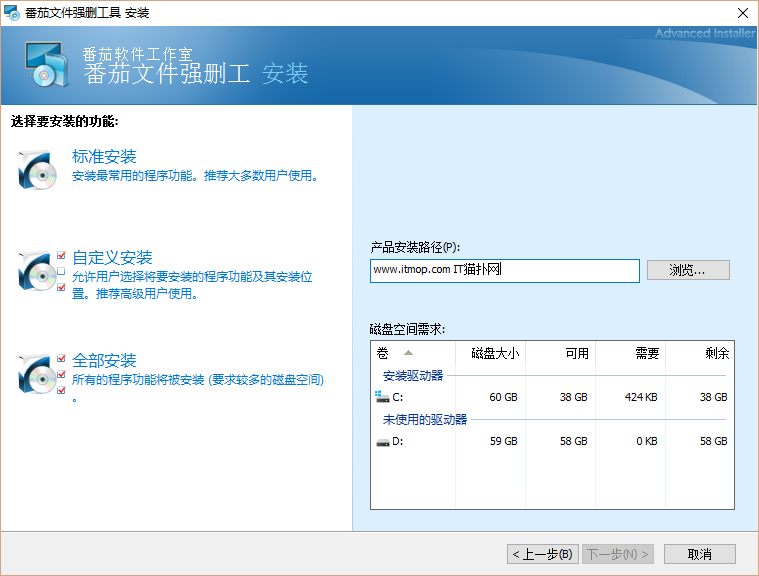Click the 取消 cancel button

pyautogui.click(x=699, y=554)
